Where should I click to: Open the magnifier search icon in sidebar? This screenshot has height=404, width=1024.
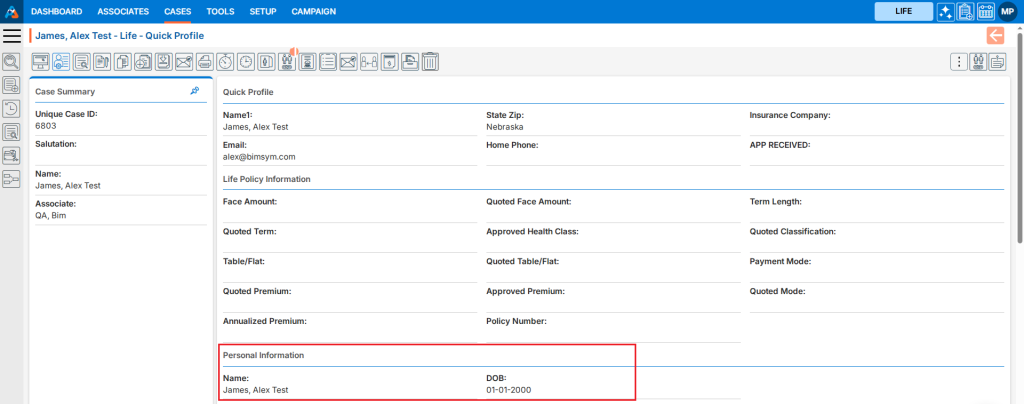[12, 62]
